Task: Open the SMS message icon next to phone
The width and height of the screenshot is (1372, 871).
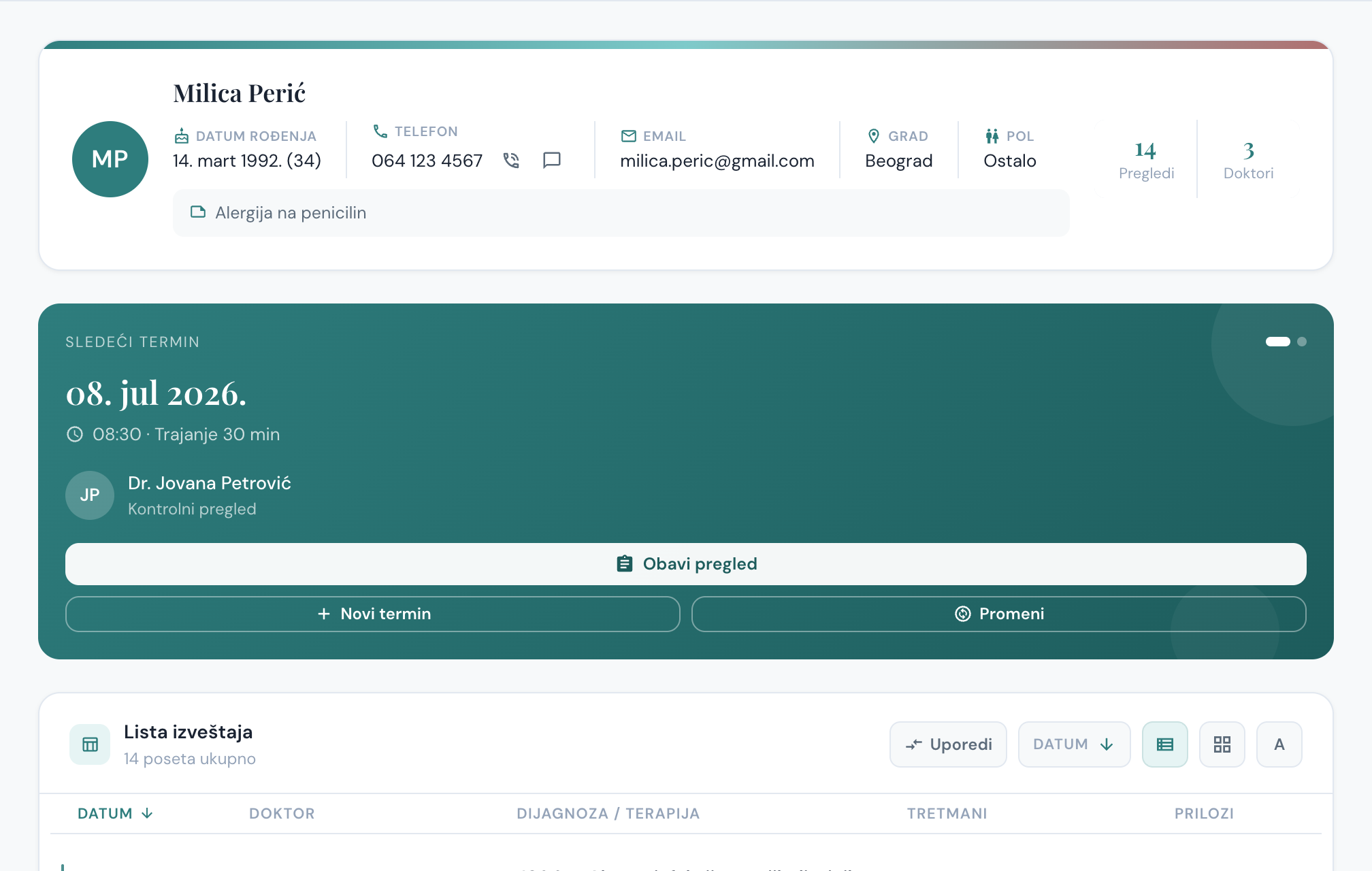Action: click(x=552, y=161)
